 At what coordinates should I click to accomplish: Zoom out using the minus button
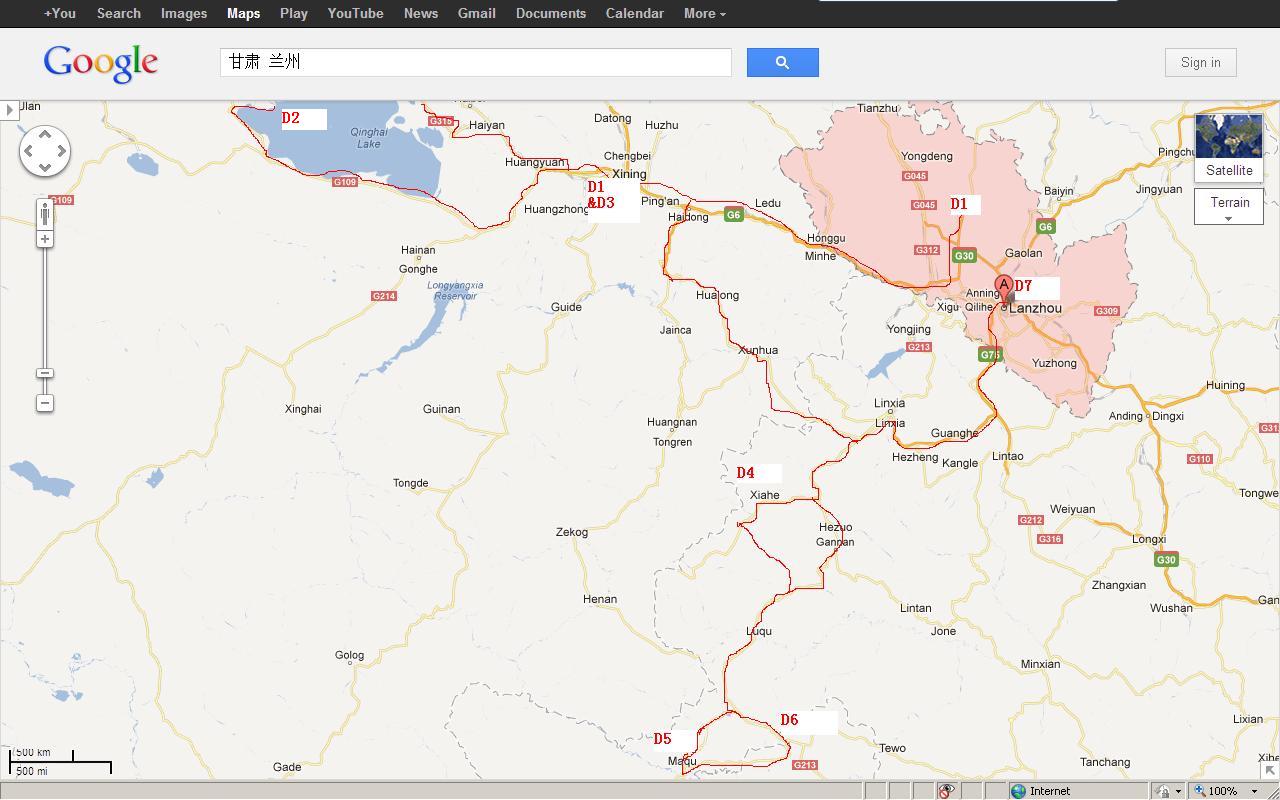click(45, 403)
